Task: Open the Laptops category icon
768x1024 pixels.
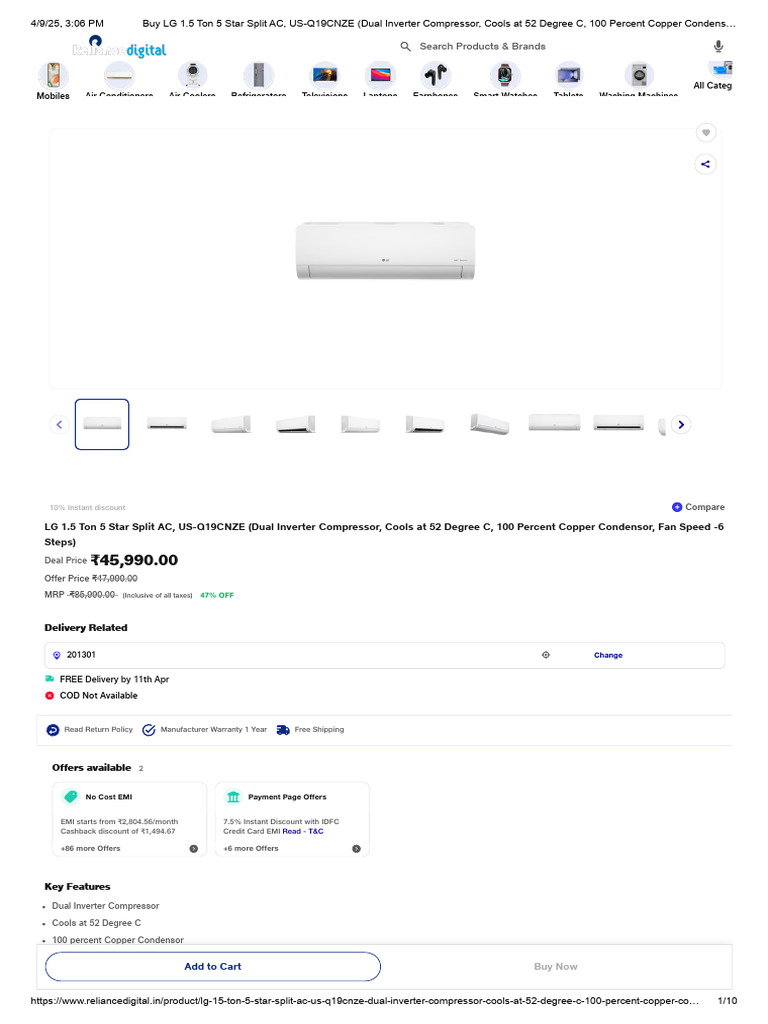Action: [380, 76]
